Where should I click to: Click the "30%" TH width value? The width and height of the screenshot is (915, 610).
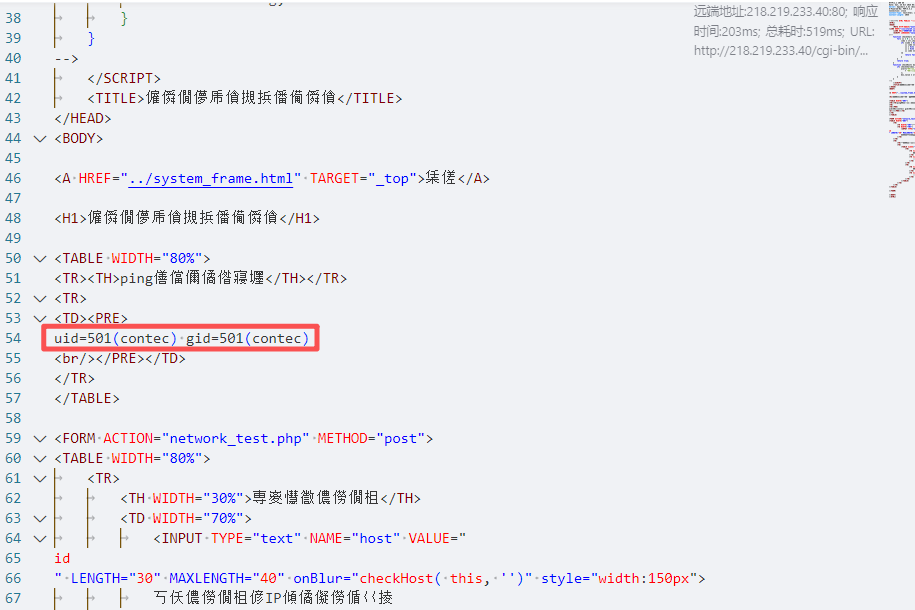223,499
